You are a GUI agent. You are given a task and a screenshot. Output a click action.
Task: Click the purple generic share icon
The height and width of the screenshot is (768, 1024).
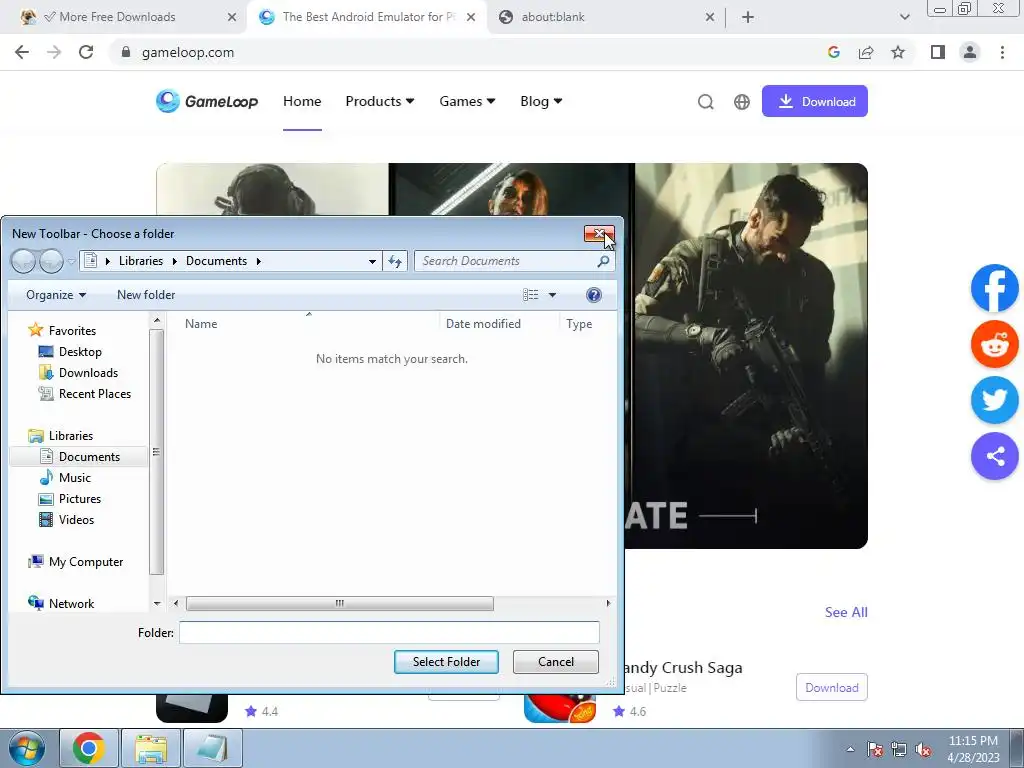(x=995, y=456)
